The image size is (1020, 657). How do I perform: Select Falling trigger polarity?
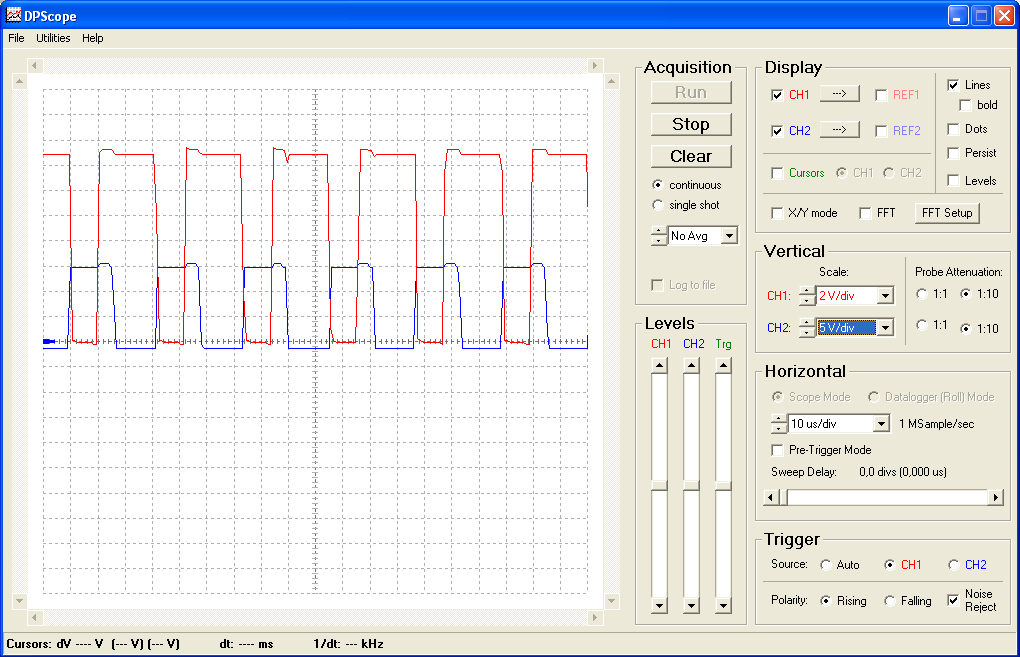(890, 601)
